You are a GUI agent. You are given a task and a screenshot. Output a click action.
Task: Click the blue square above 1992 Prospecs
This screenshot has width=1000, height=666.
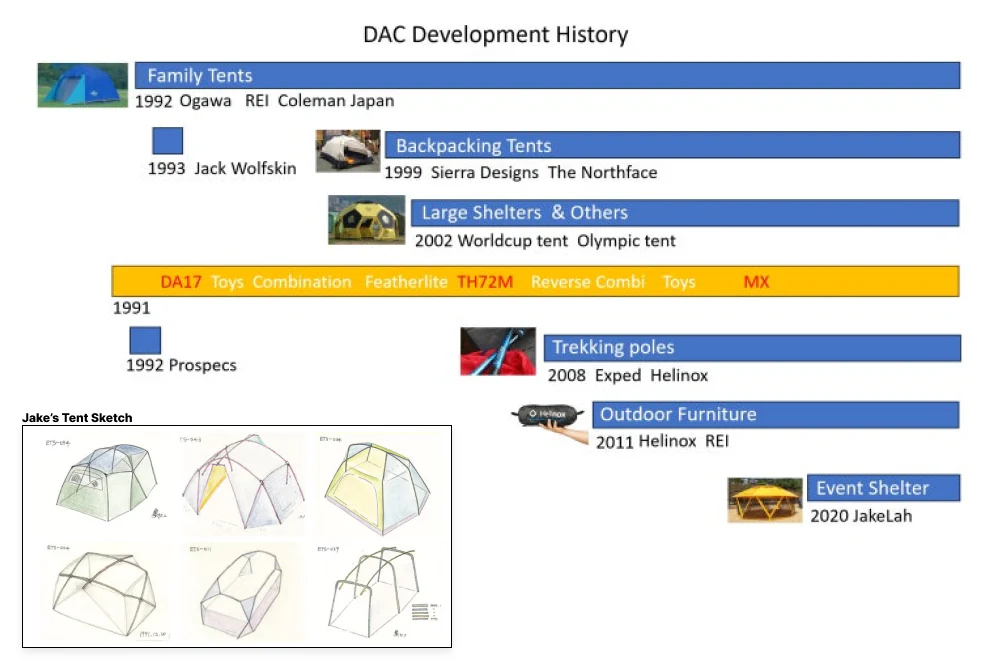tap(145, 340)
